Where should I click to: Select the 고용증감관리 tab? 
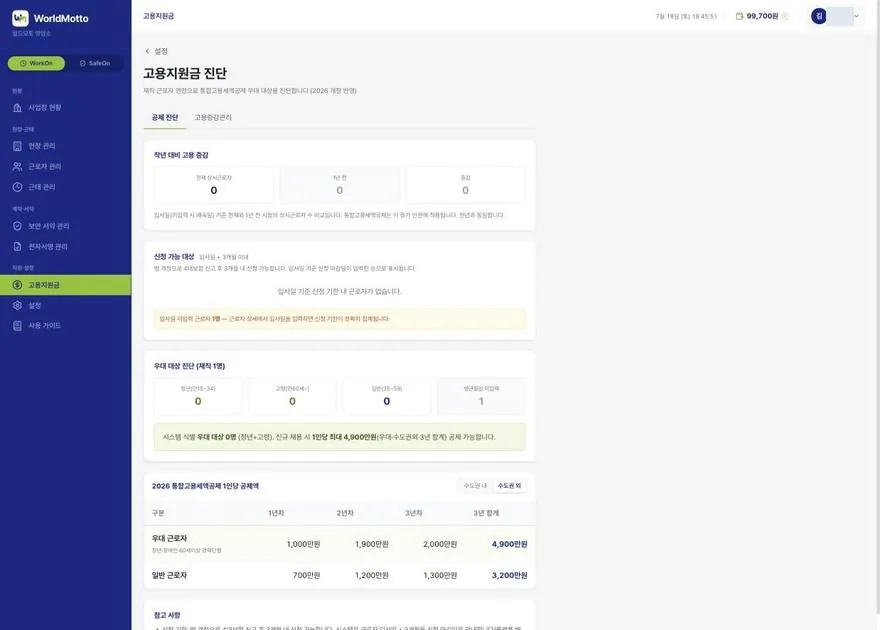pos(213,117)
